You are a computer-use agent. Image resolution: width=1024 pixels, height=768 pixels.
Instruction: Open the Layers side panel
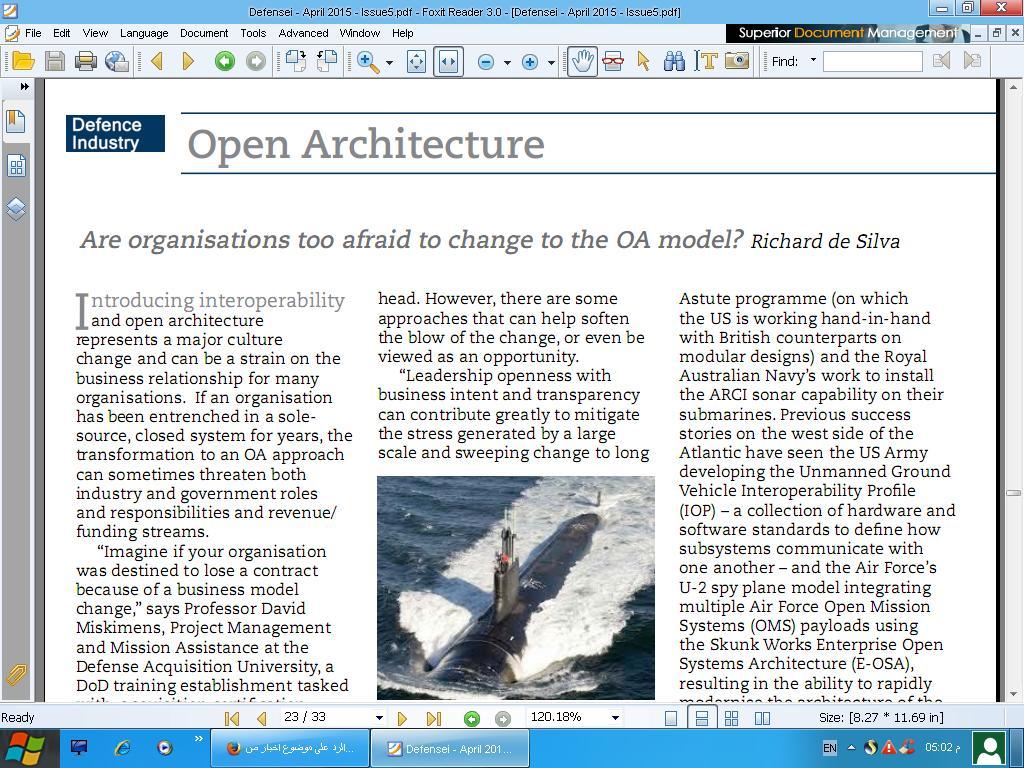(16, 209)
